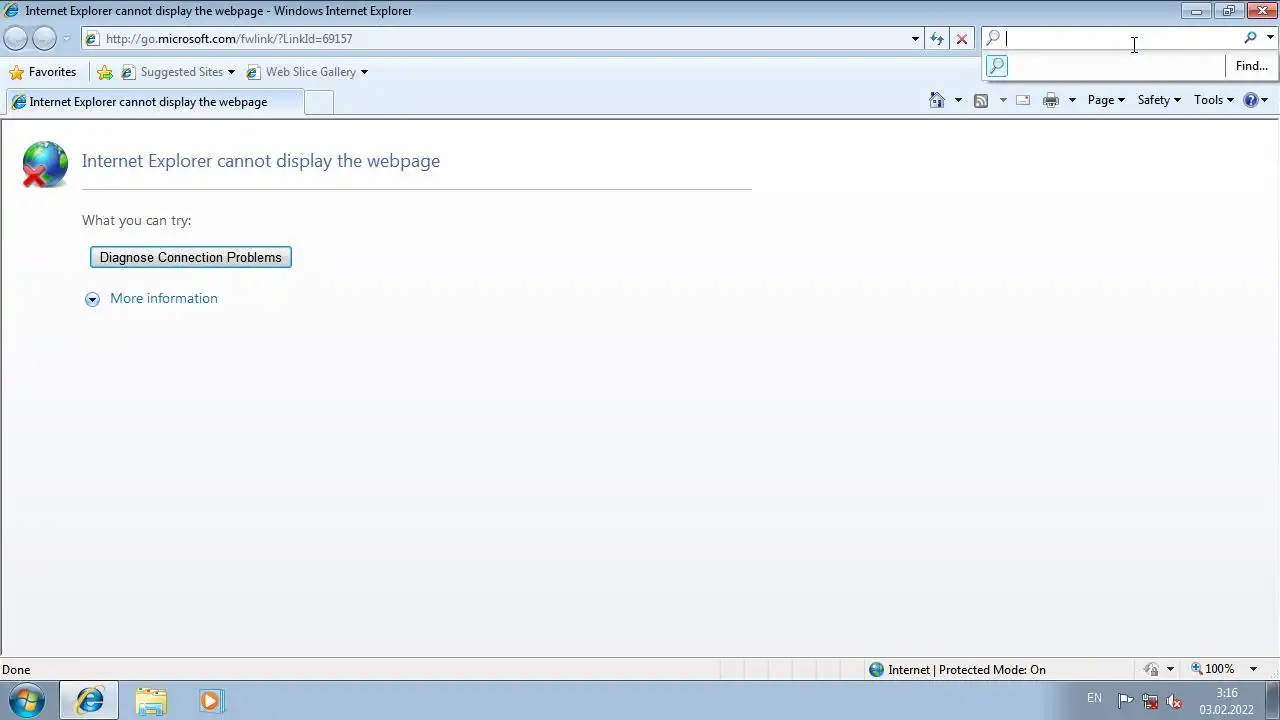Open Action Center flag tray icon

(1126, 701)
